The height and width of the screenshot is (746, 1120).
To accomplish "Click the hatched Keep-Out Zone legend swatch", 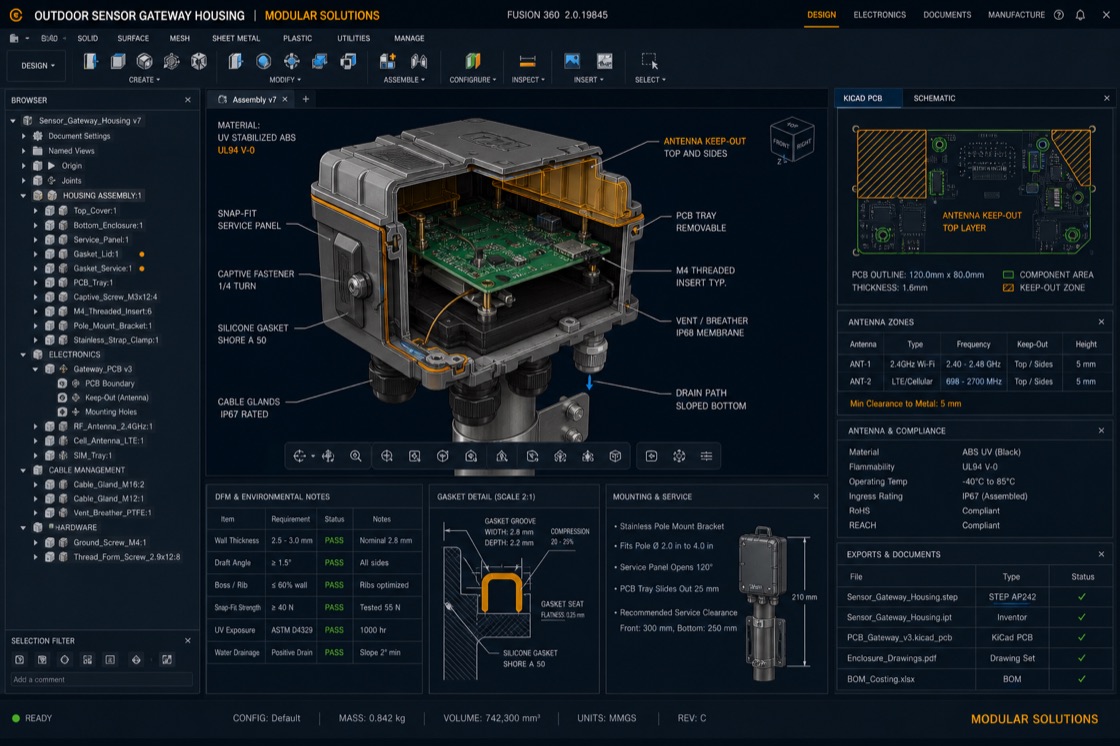I will (1008, 288).
